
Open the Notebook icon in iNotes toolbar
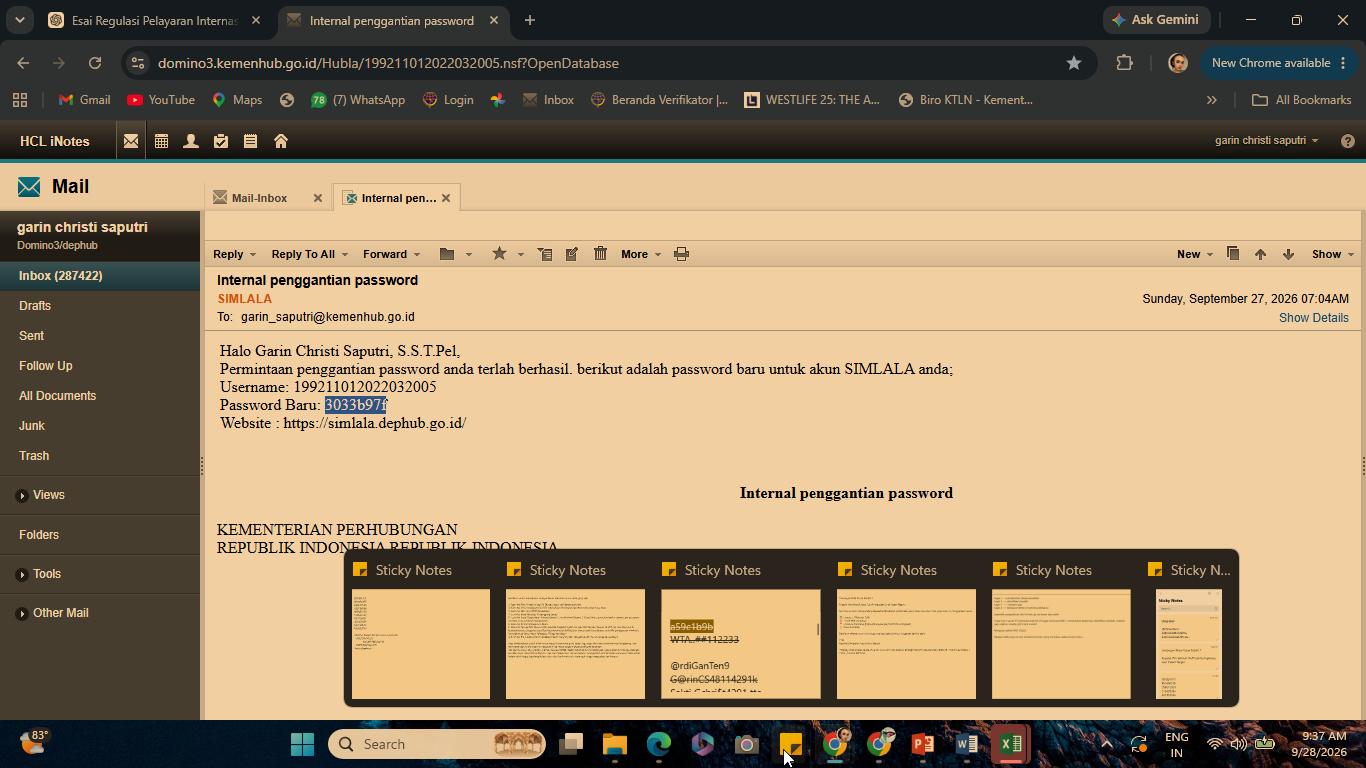(x=251, y=141)
